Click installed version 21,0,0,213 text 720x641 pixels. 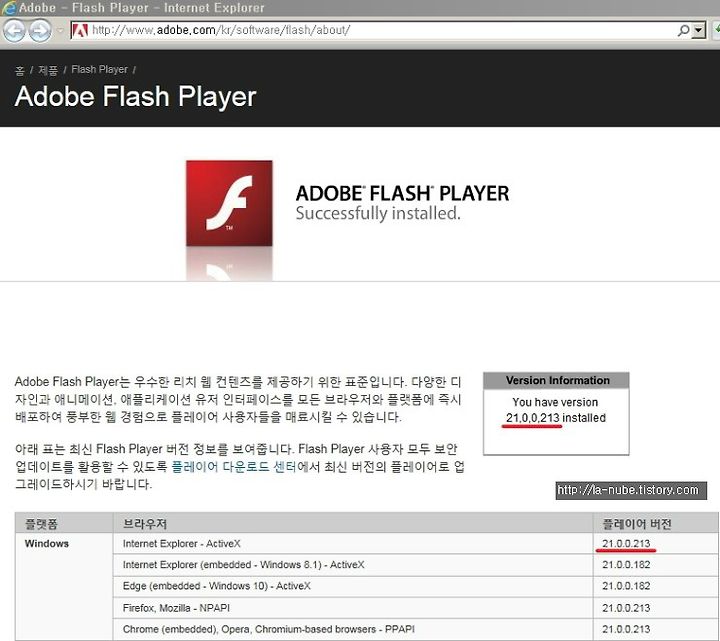[533, 418]
